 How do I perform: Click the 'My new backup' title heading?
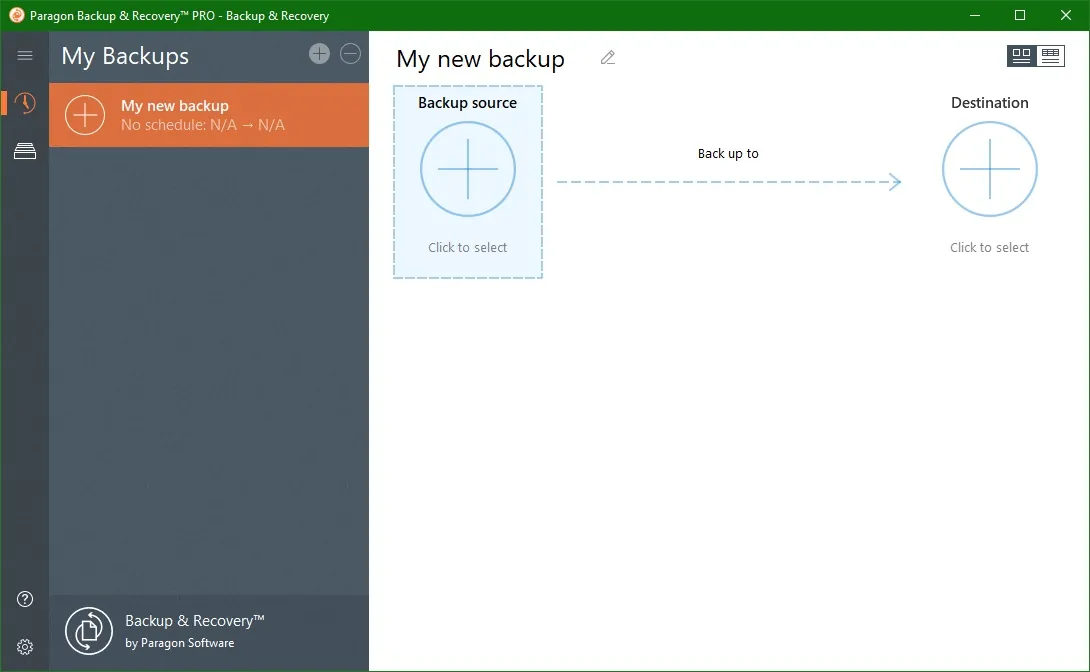pos(480,59)
